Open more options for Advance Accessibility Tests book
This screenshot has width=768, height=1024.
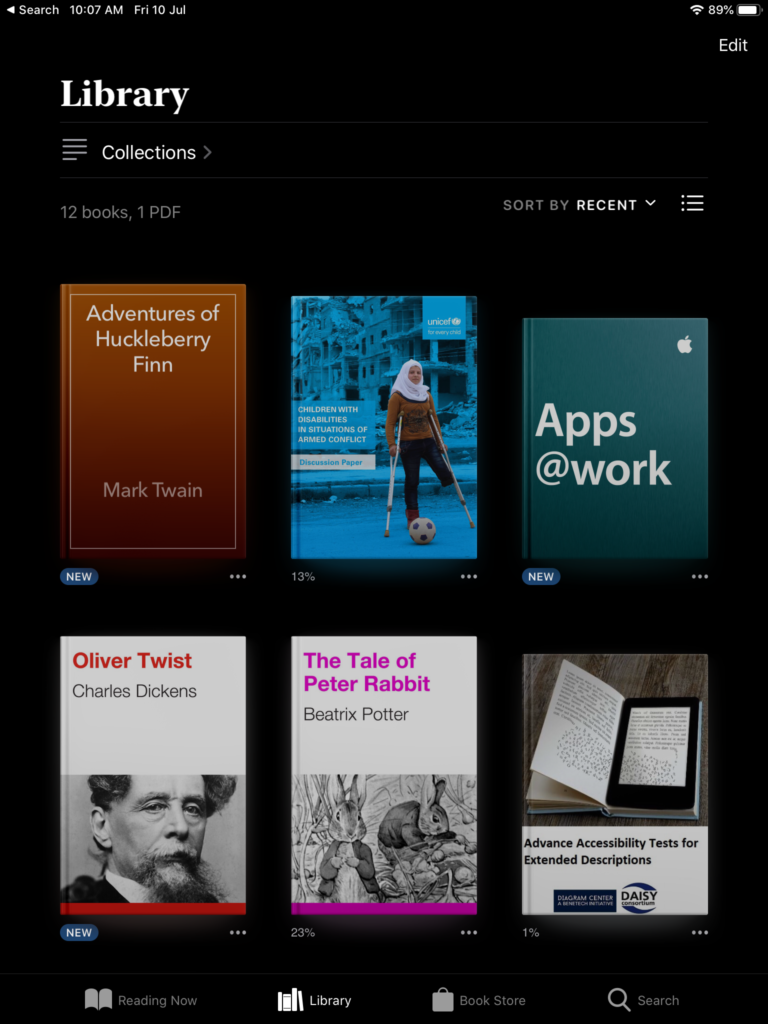(699, 933)
